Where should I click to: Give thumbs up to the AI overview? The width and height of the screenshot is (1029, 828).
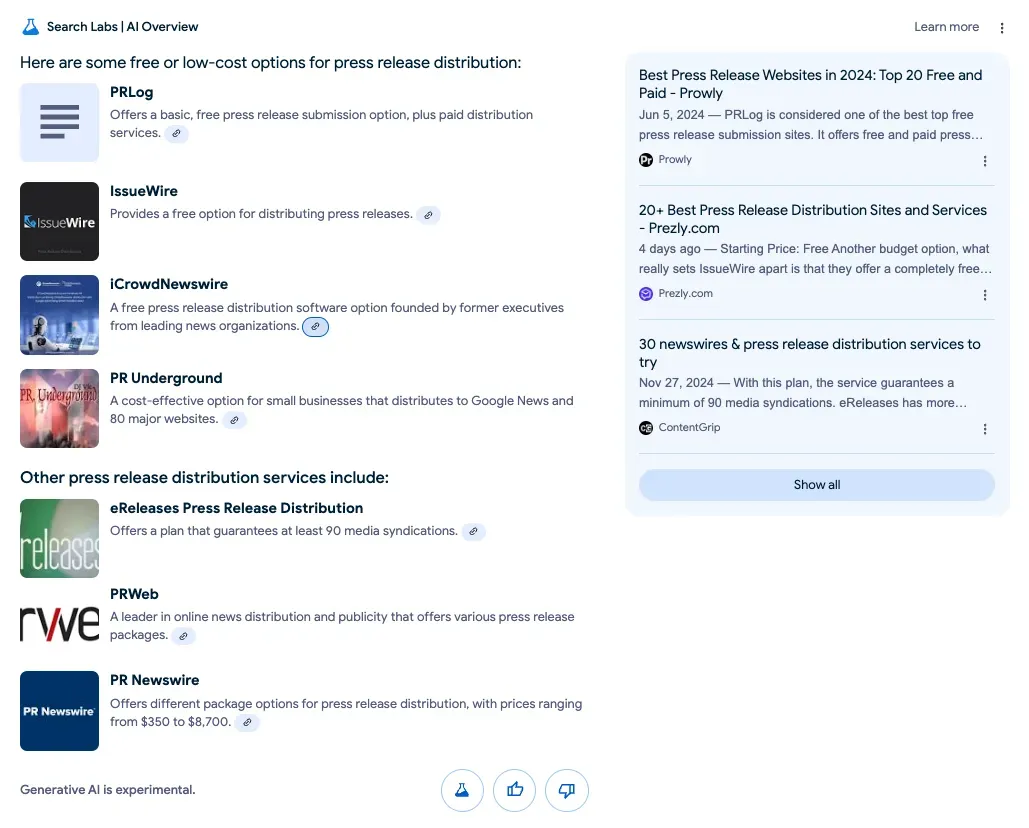pos(514,790)
